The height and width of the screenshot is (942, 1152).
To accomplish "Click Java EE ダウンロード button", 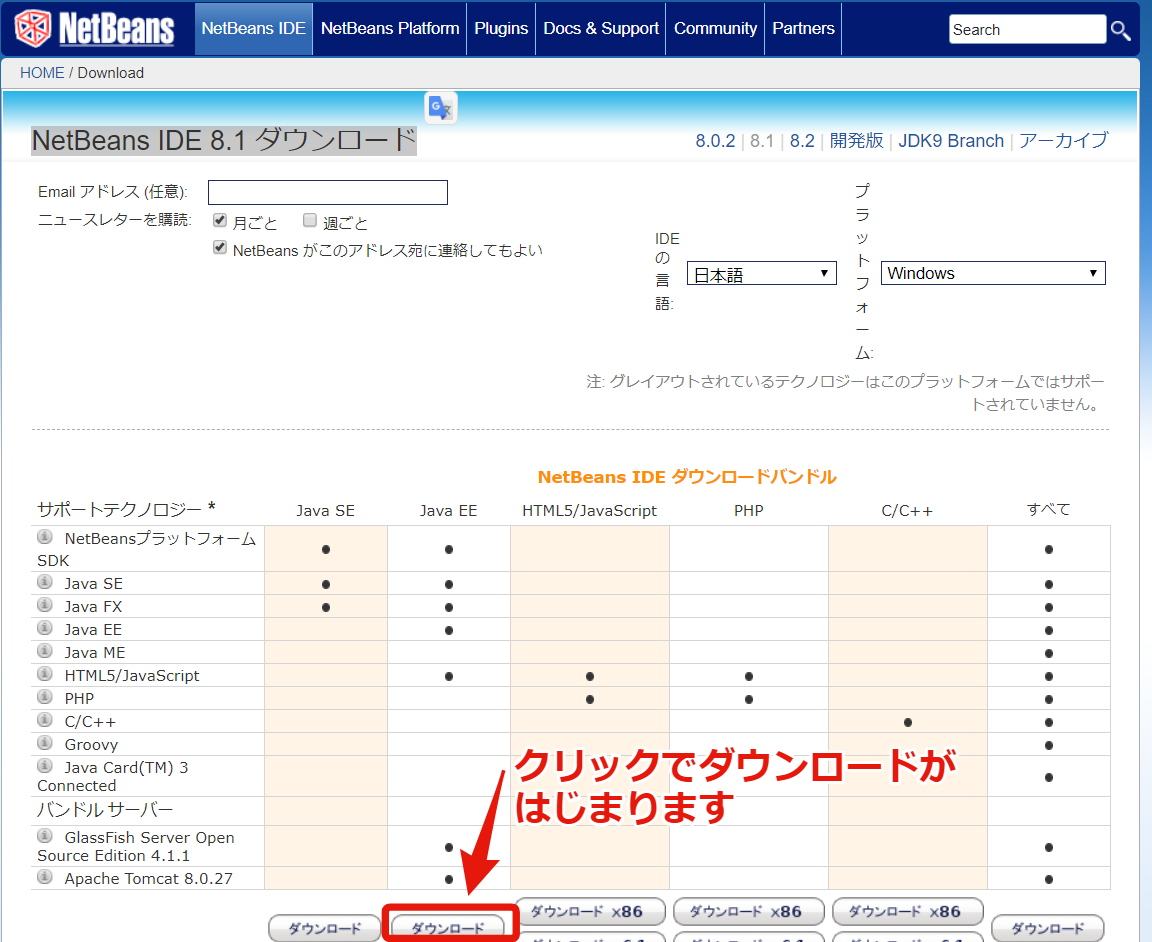I will click(x=448, y=928).
